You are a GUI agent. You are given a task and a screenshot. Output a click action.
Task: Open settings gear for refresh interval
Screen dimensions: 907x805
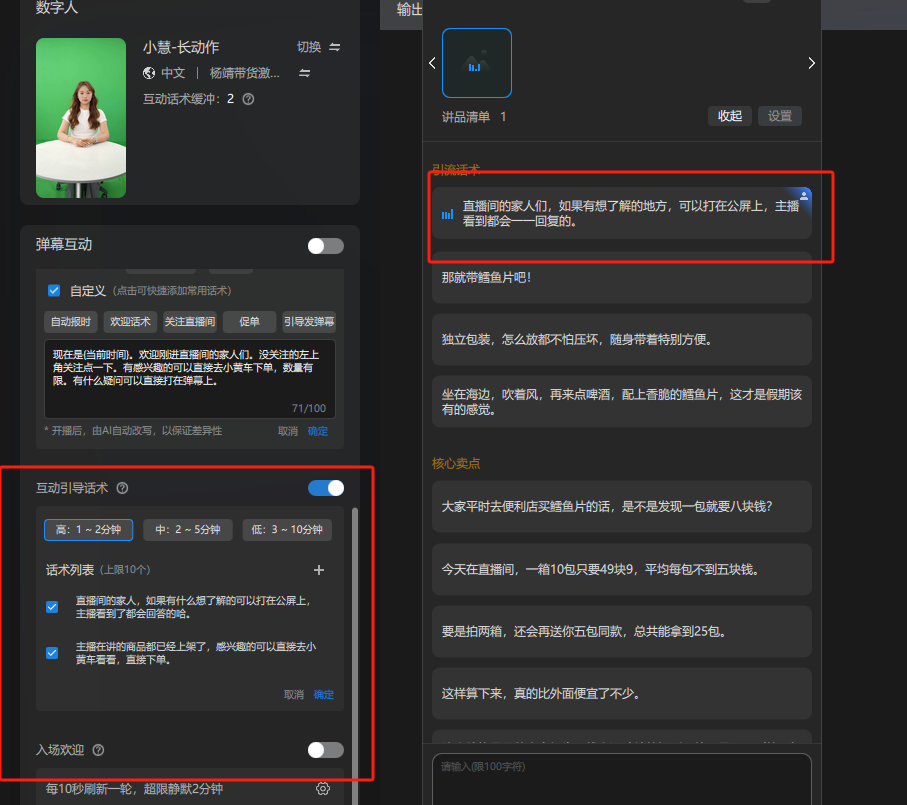coord(322,789)
